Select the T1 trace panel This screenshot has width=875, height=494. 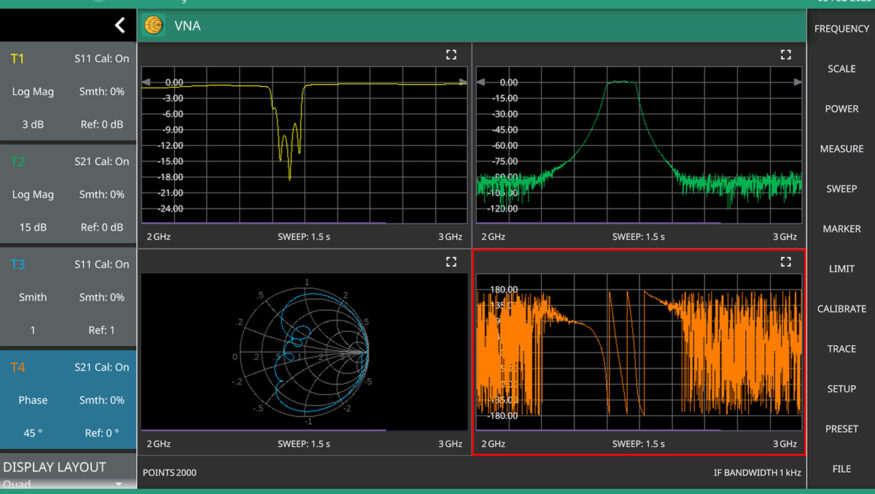[x=68, y=92]
